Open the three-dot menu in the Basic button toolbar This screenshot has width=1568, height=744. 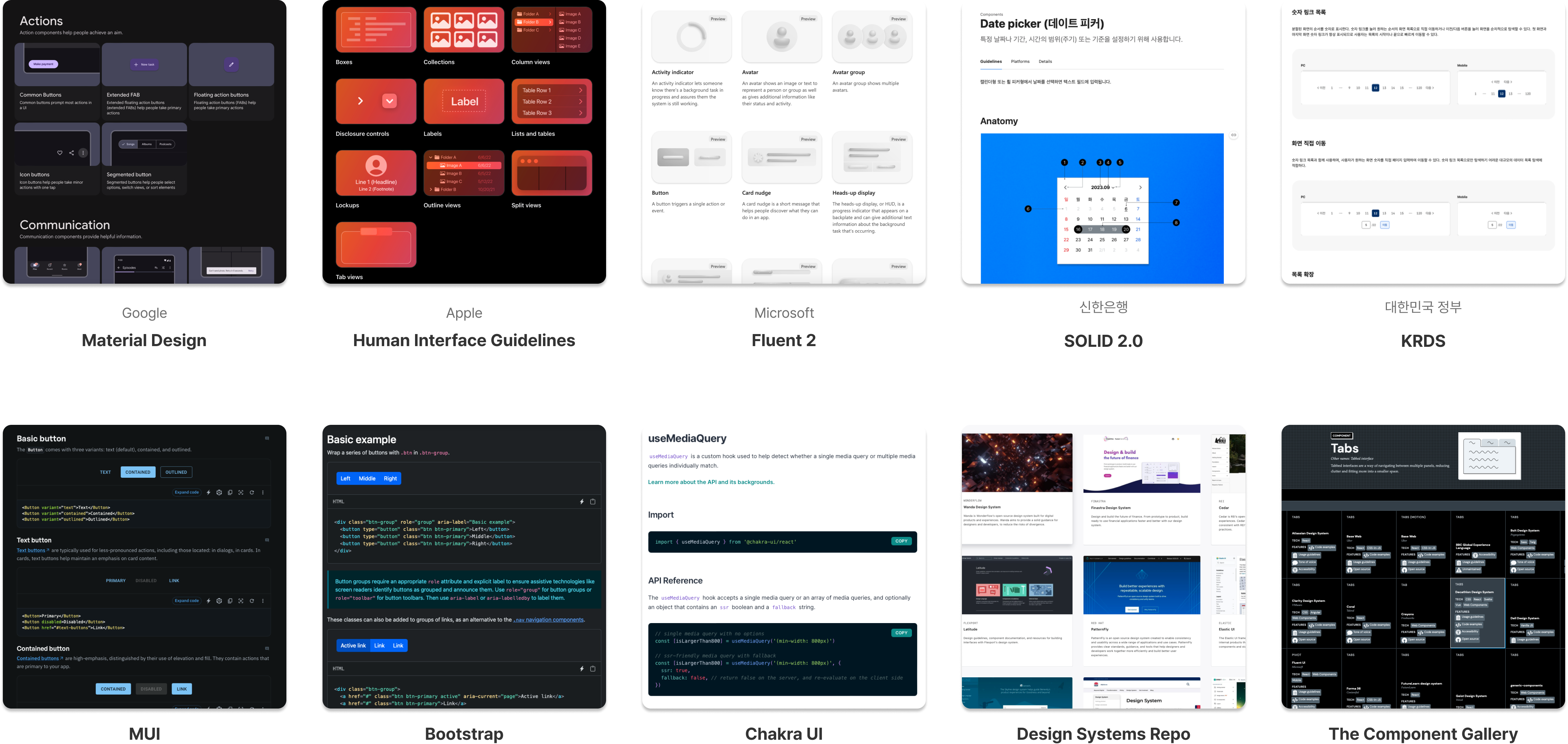pos(263,493)
